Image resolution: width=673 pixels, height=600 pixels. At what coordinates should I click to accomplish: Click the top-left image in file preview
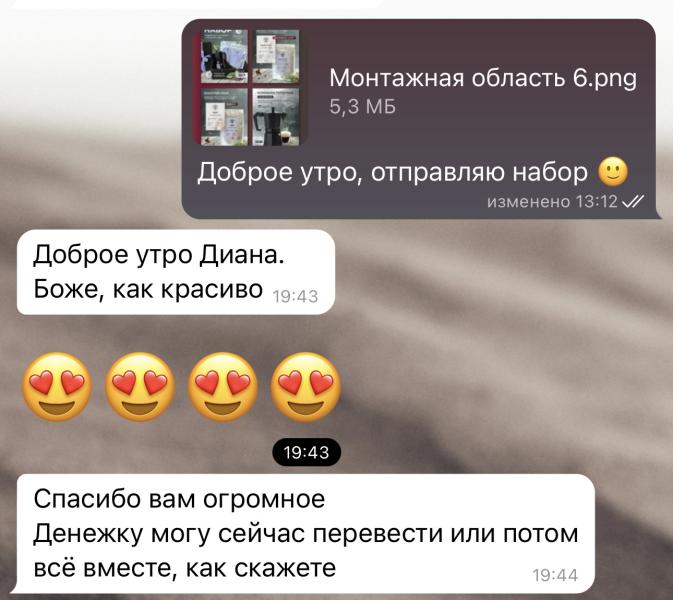224,56
